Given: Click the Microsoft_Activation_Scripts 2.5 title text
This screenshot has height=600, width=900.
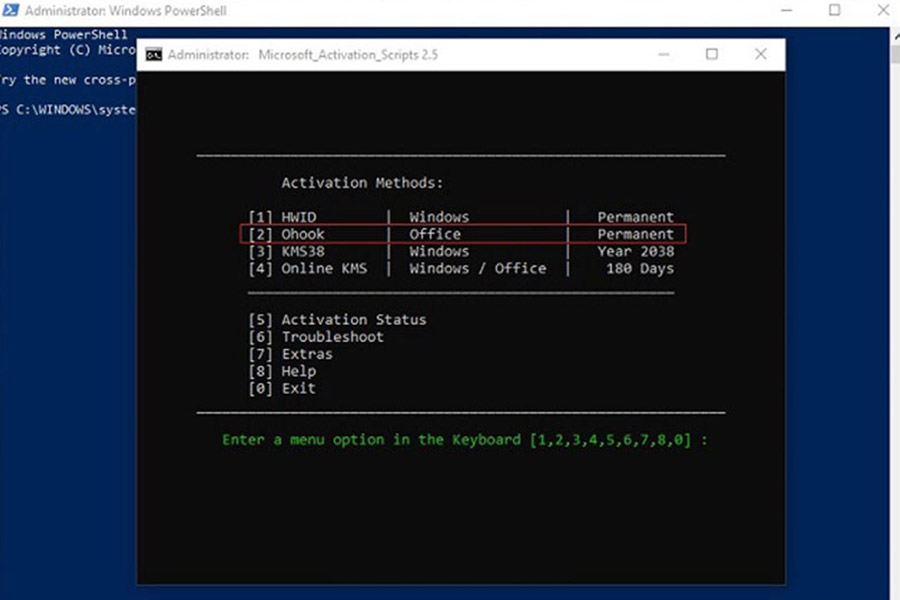Looking at the screenshot, I should [348, 55].
